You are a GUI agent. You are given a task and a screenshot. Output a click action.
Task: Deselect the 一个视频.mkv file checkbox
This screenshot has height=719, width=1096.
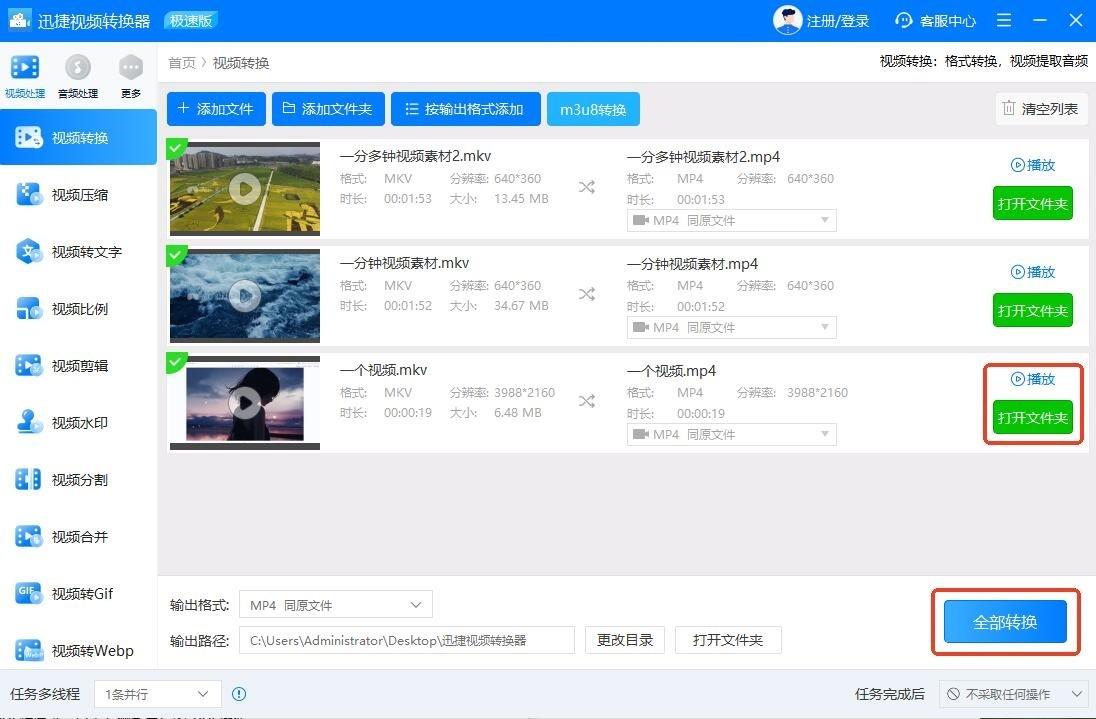point(177,362)
